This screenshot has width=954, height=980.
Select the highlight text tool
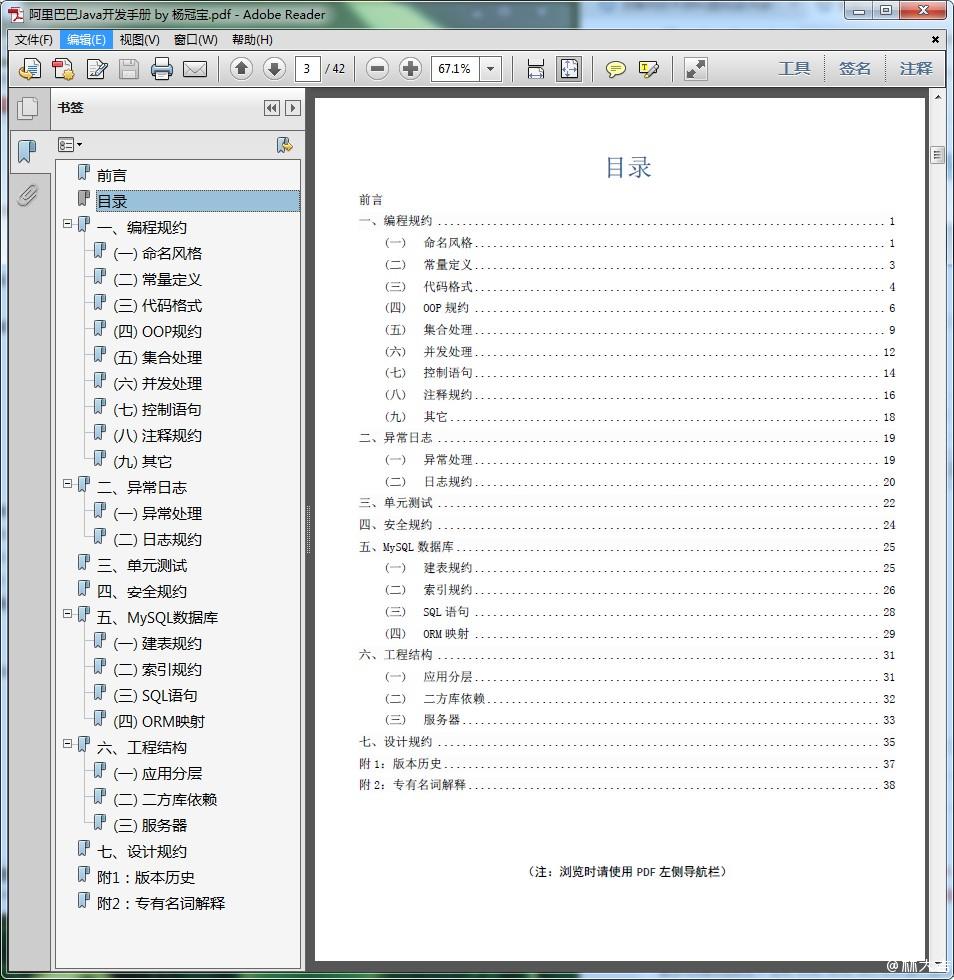(648, 69)
